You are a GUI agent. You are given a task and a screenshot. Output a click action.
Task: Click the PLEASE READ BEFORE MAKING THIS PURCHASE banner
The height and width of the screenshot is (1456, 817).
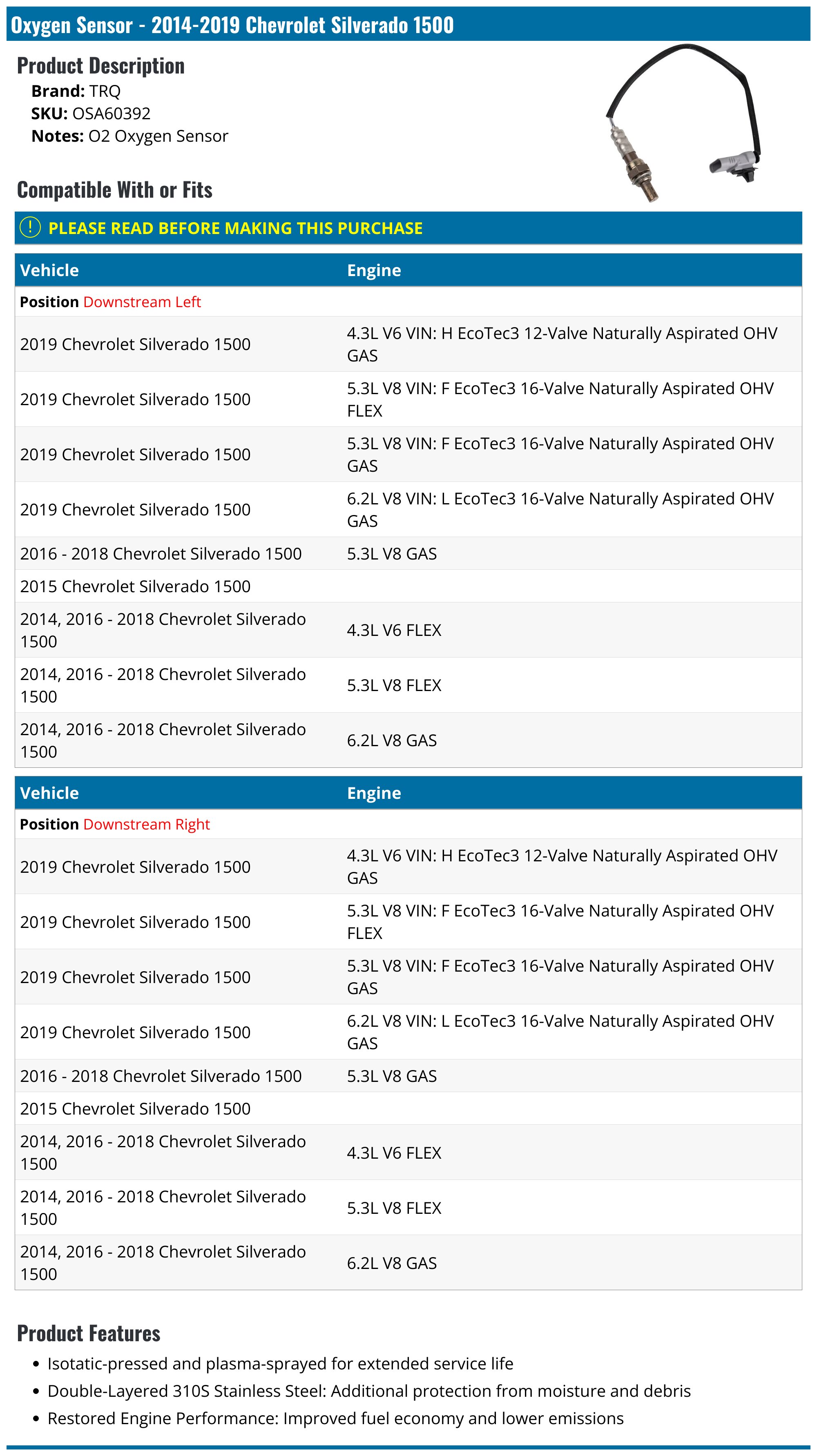(408, 228)
